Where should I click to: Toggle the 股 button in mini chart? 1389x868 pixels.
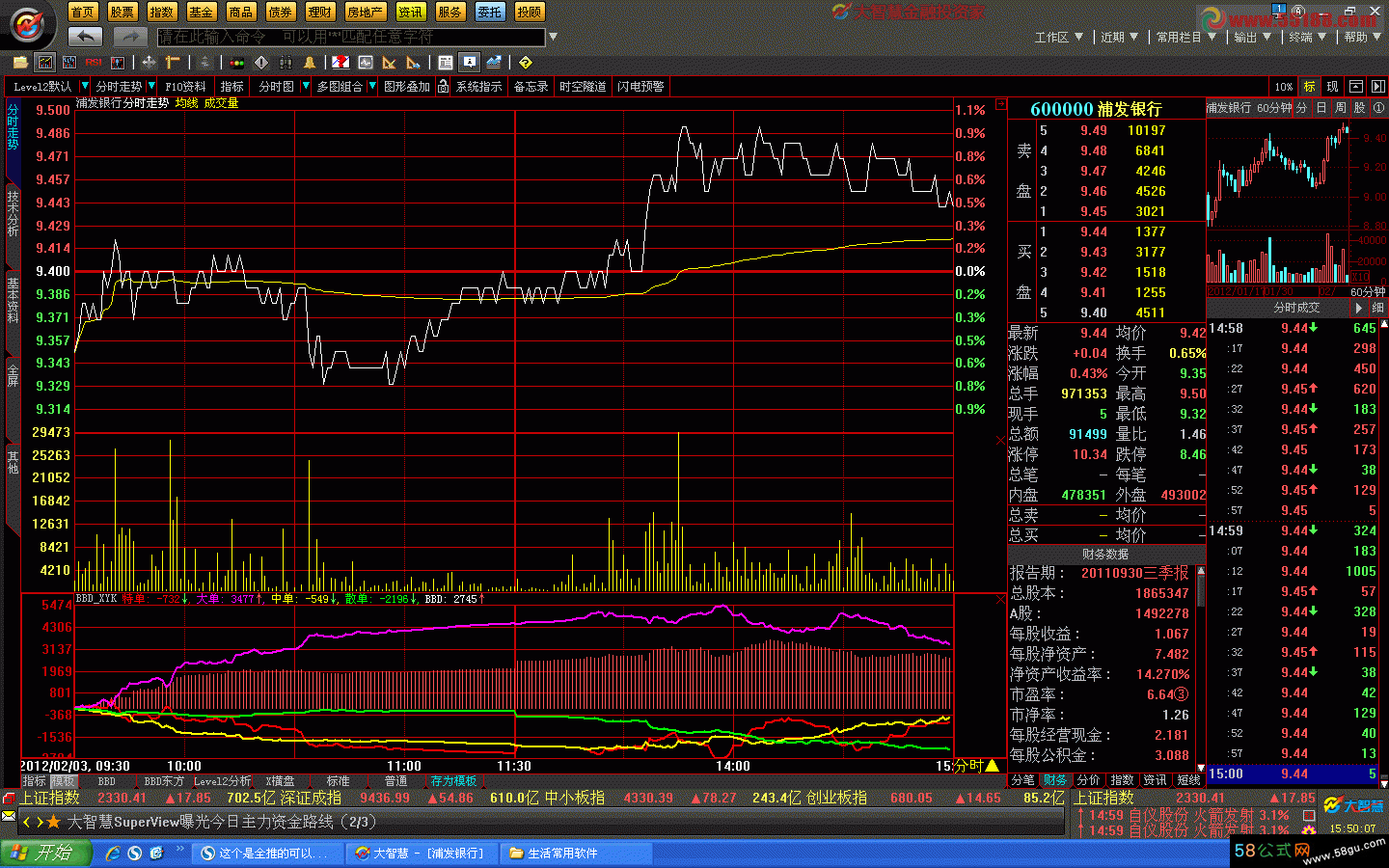pos(1360,108)
